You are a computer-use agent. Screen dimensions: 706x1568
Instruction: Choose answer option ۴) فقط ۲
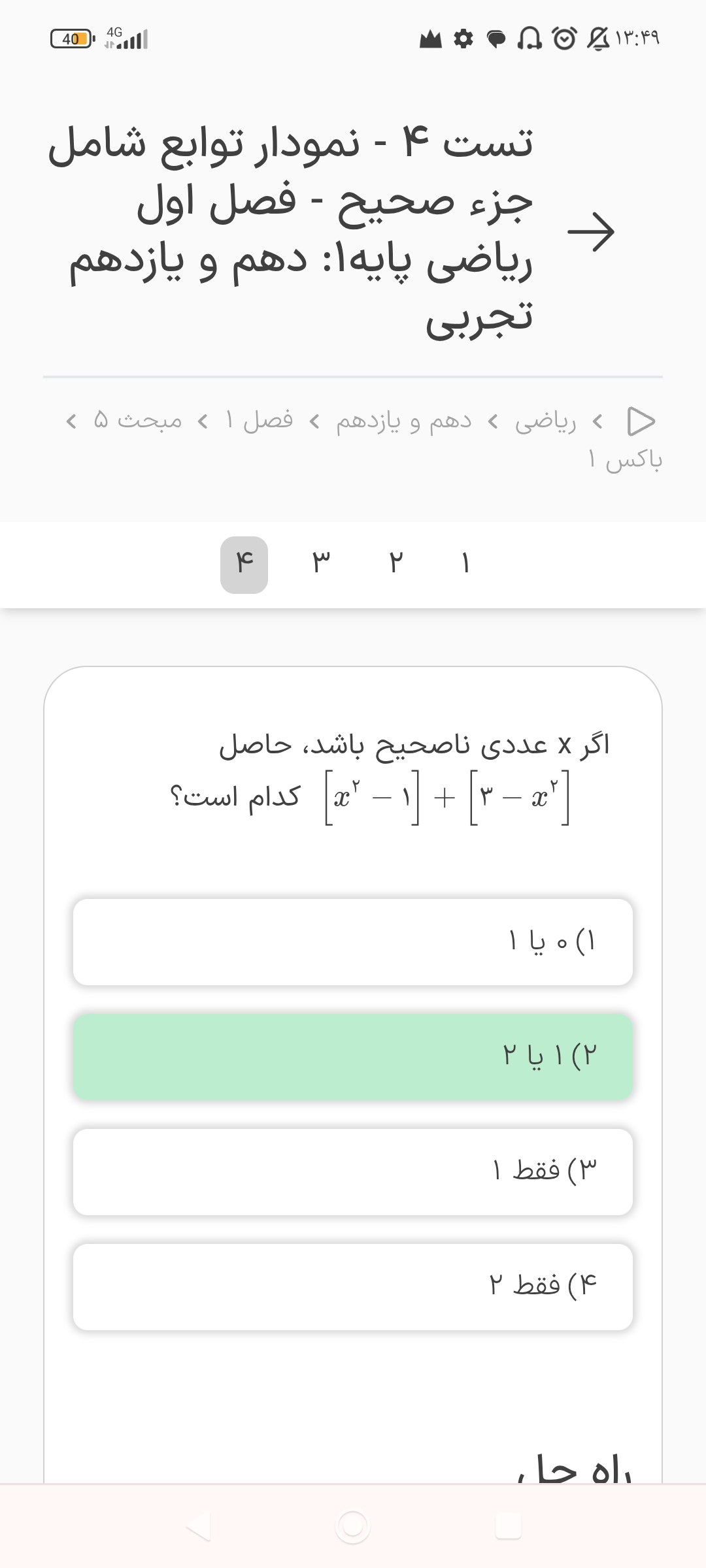pyautogui.click(x=353, y=1286)
